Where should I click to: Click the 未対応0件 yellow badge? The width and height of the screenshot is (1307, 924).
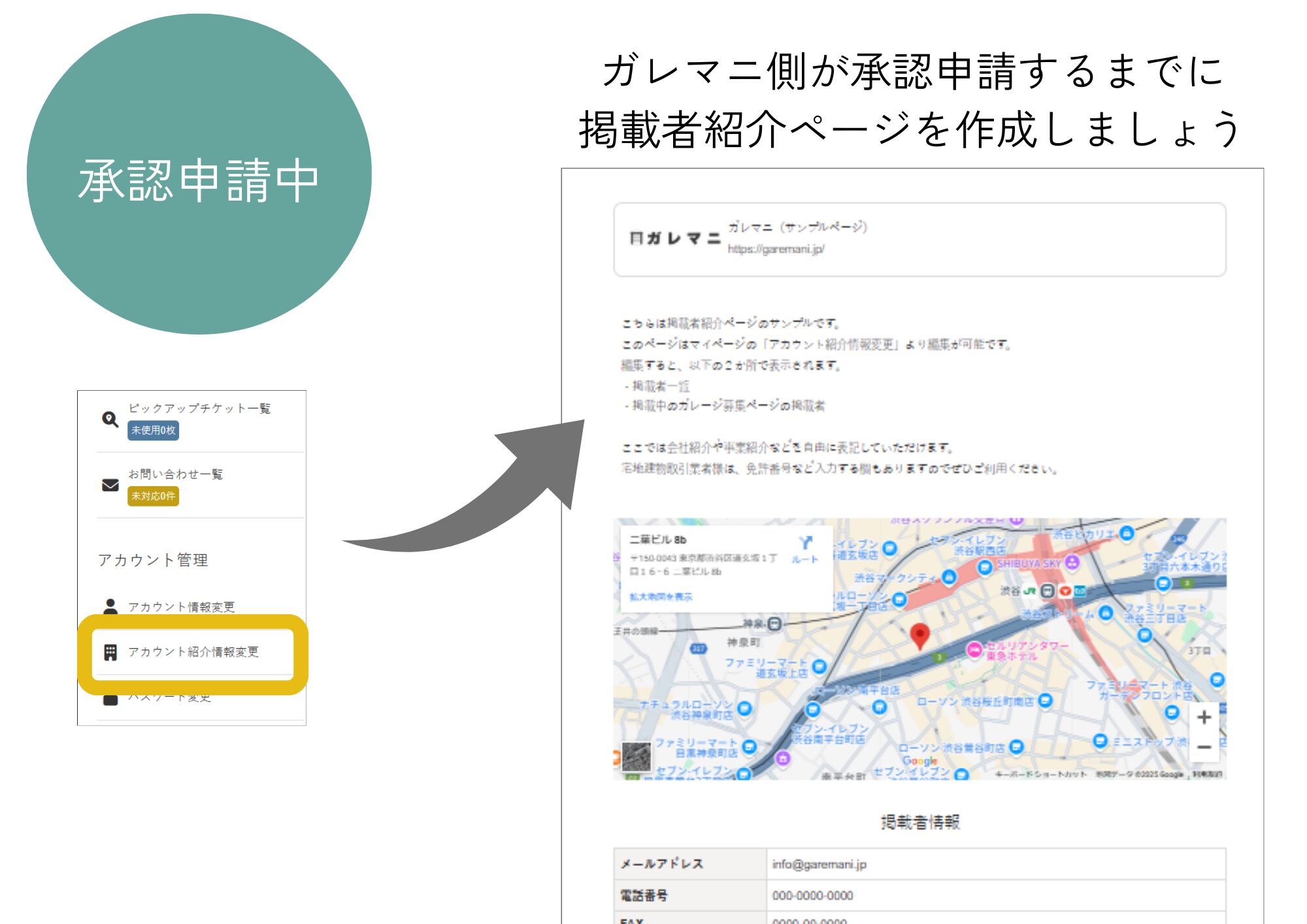click(x=153, y=496)
